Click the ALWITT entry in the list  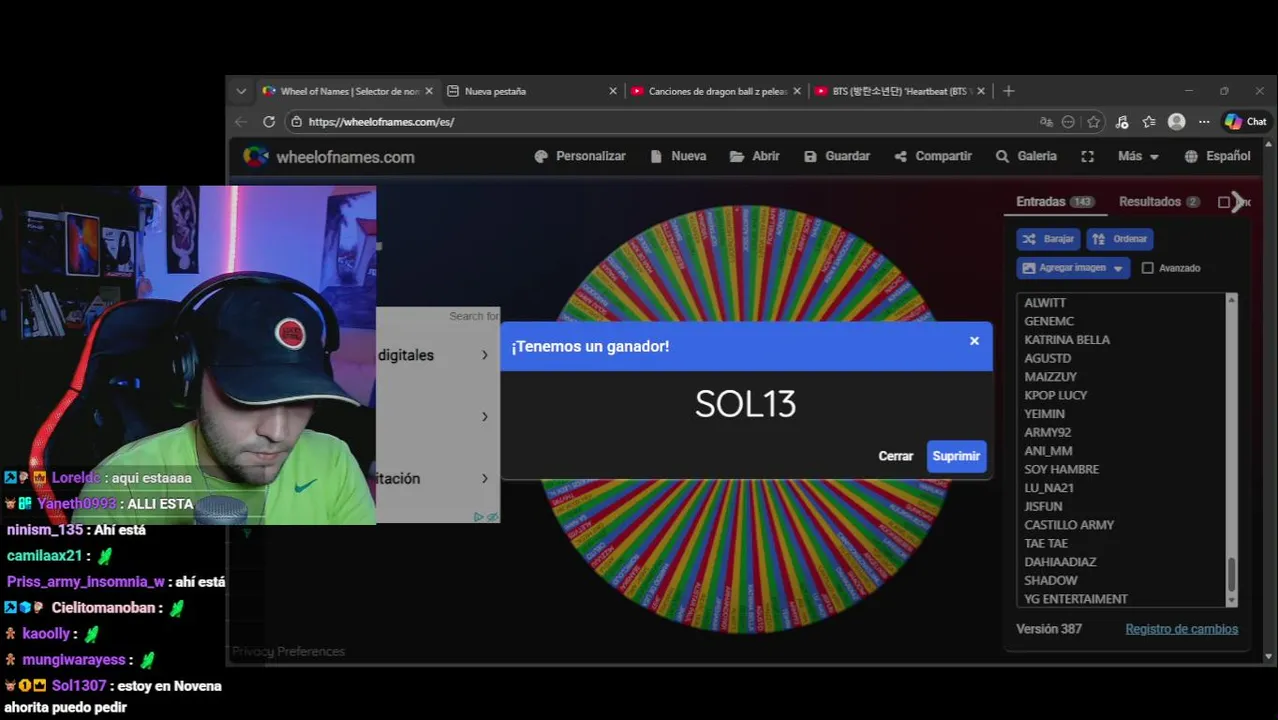click(x=1045, y=303)
